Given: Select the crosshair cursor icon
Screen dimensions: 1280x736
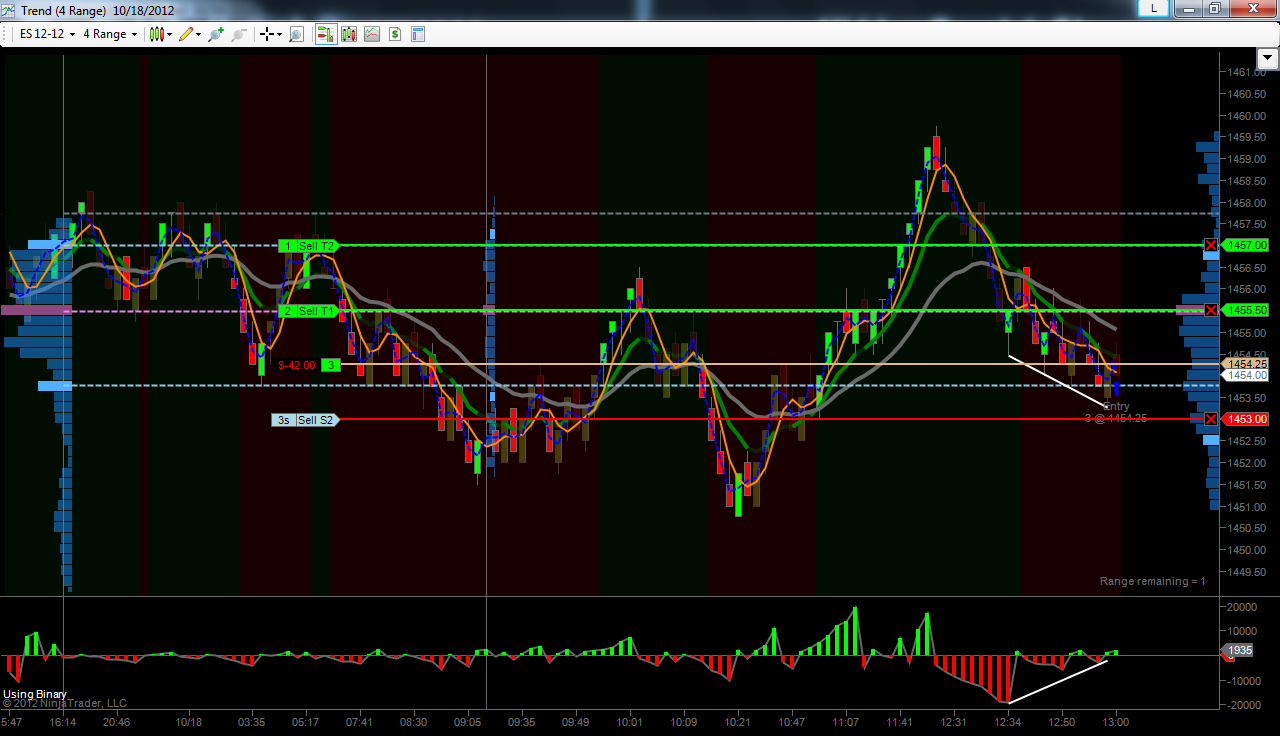Looking at the screenshot, I should (267, 34).
